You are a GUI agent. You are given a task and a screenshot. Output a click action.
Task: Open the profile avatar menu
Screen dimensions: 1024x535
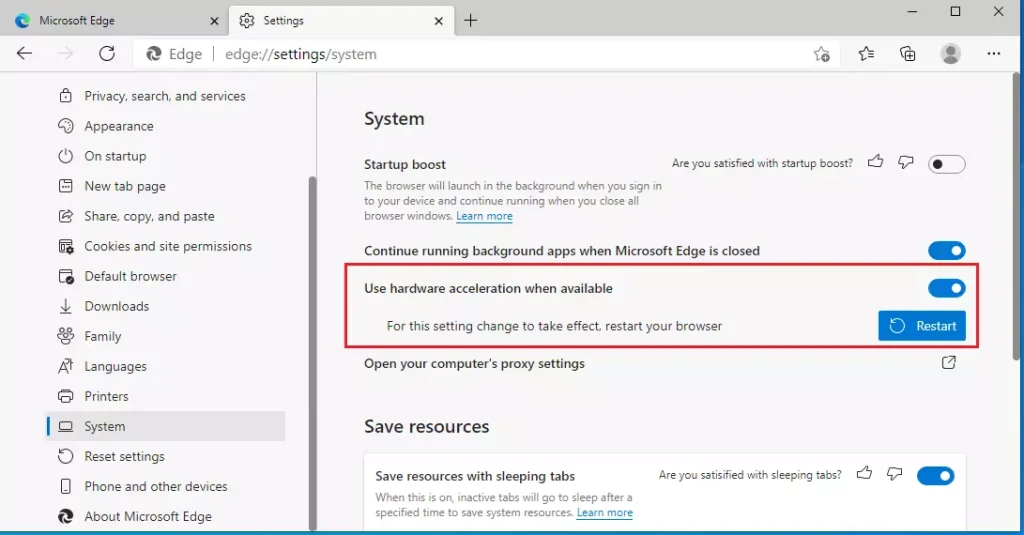pyautogui.click(x=950, y=54)
